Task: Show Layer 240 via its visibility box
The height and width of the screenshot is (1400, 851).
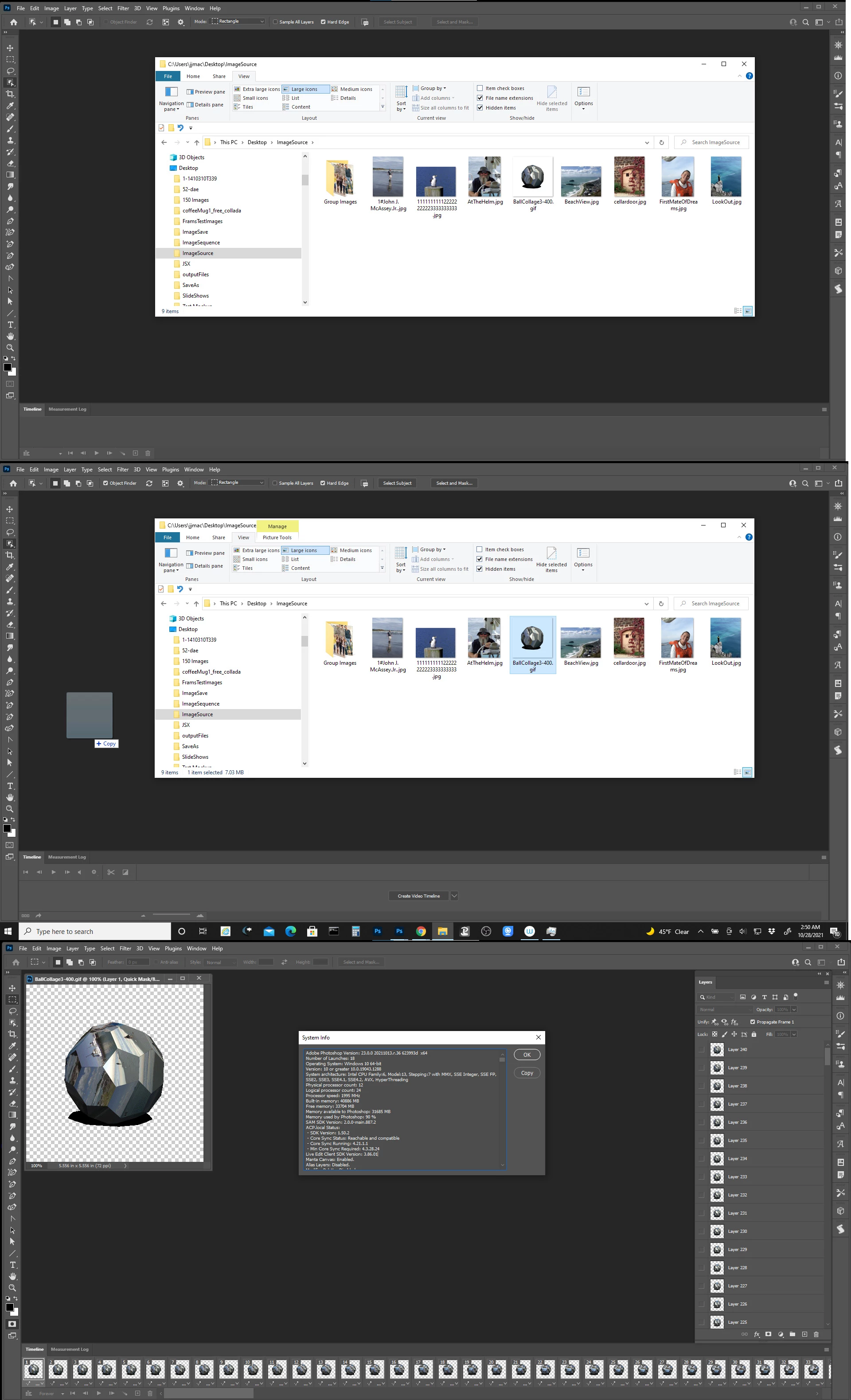Action: pyautogui.click(x=701, y=1049)
